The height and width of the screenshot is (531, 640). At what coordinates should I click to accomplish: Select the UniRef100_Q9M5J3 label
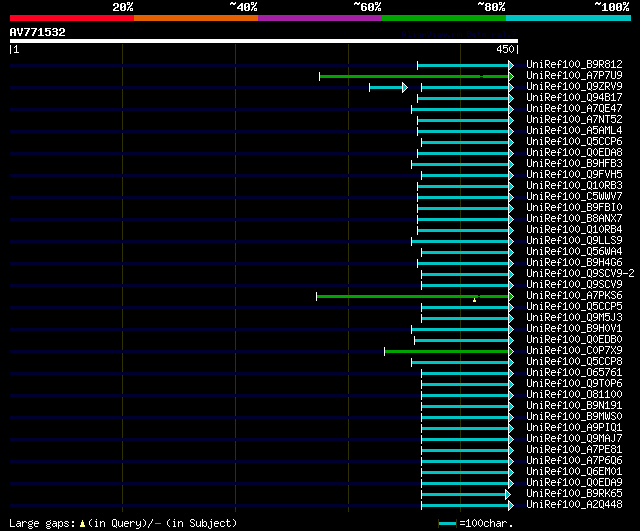[x=574, y=318]
